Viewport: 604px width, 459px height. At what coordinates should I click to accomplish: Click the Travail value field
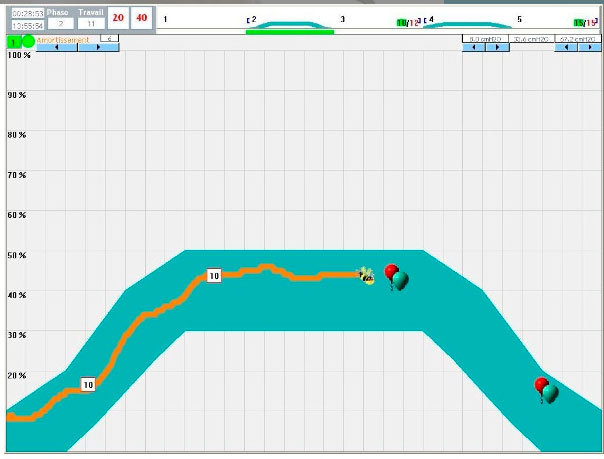(91, 23)
